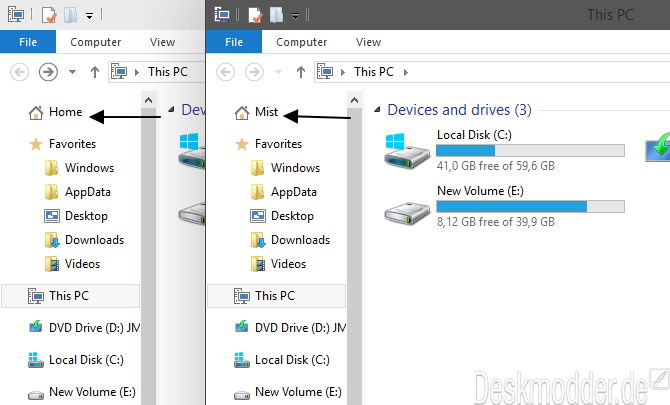Image resolution: width=670 pixels, height=405 pixels.
Task: Click Up arrow button in left window
Action: click(95, 72)
